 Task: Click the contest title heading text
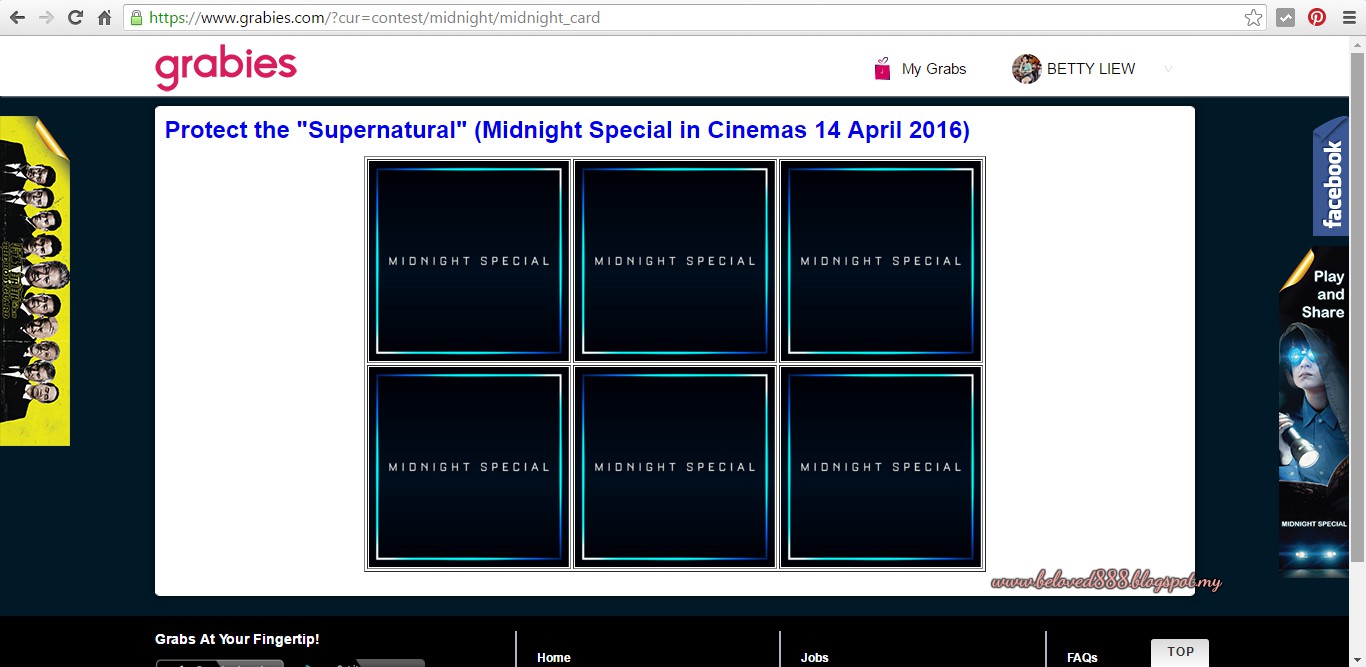(567, 130)
